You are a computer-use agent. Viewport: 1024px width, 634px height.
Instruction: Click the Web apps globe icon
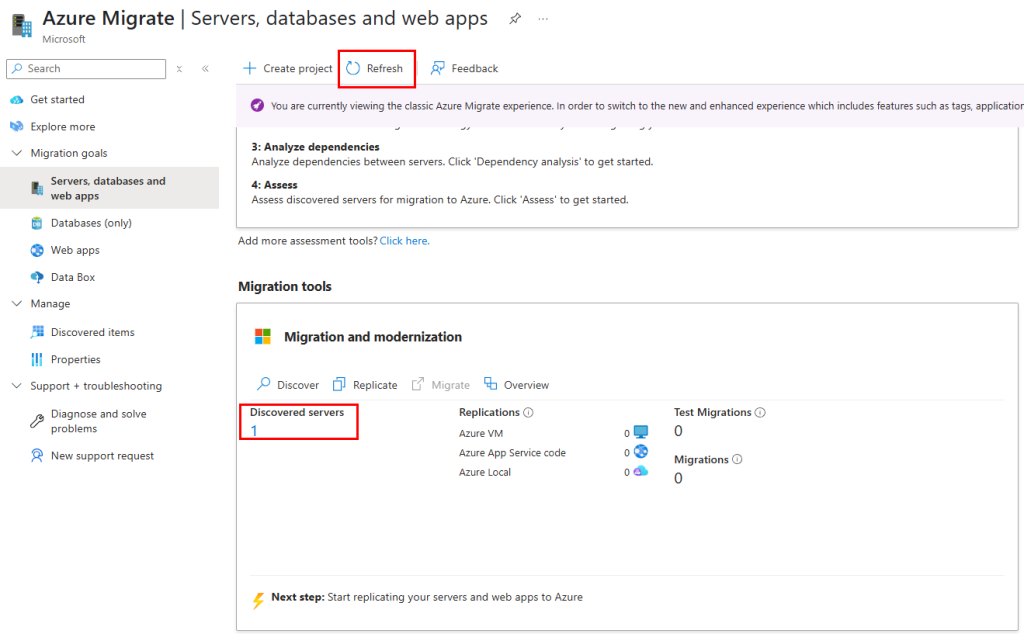[x=37, y=250]
